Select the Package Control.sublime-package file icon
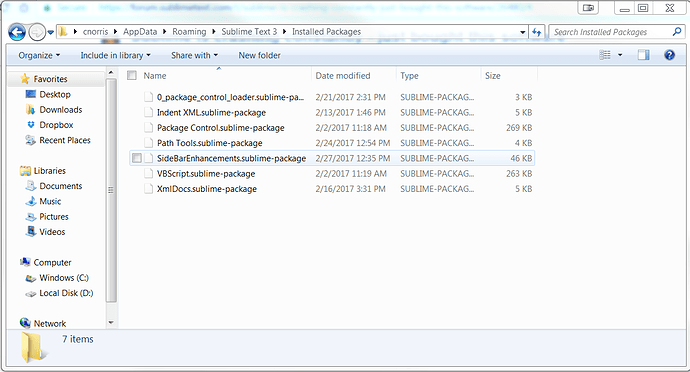The width and height of the screenshot is (690, 372). (x=149, y=128)
